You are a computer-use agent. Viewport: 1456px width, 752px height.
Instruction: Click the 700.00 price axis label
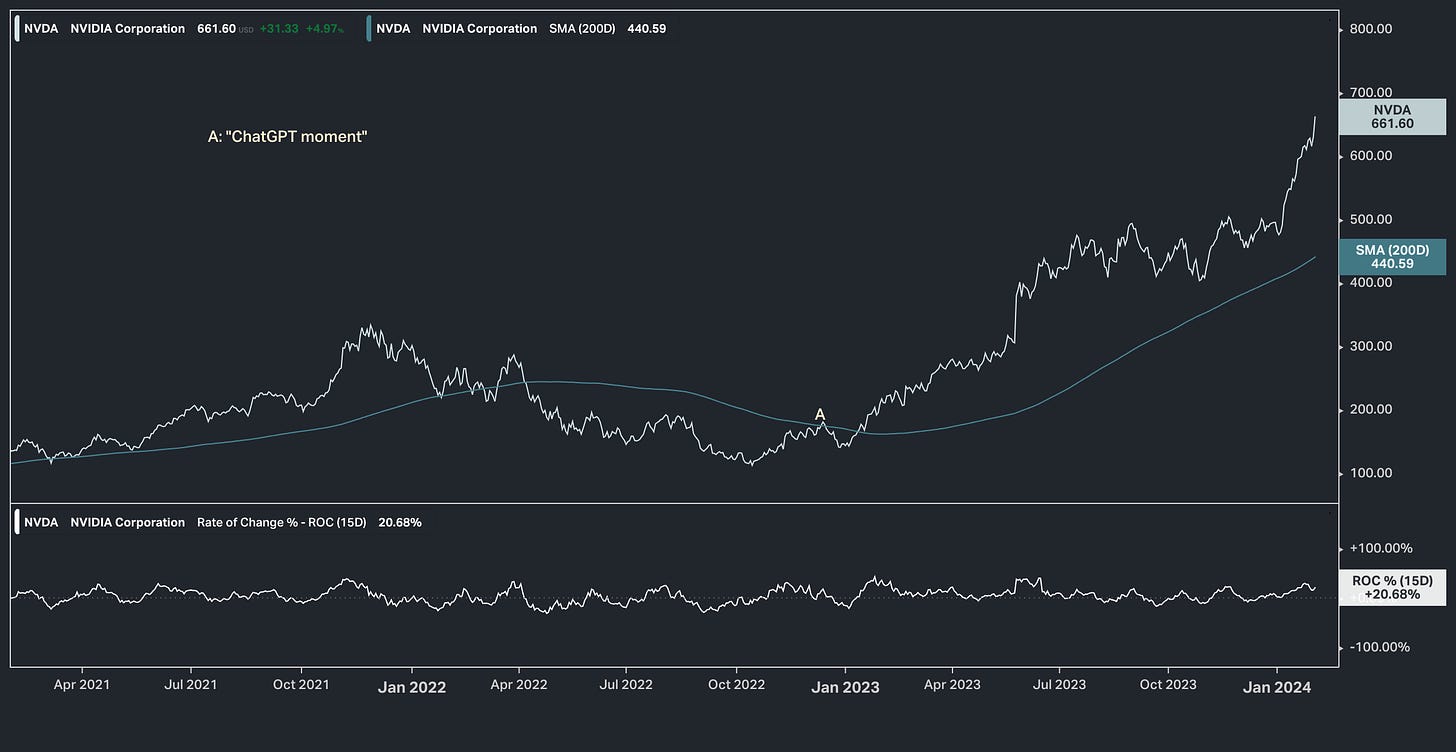point(1371,92)
